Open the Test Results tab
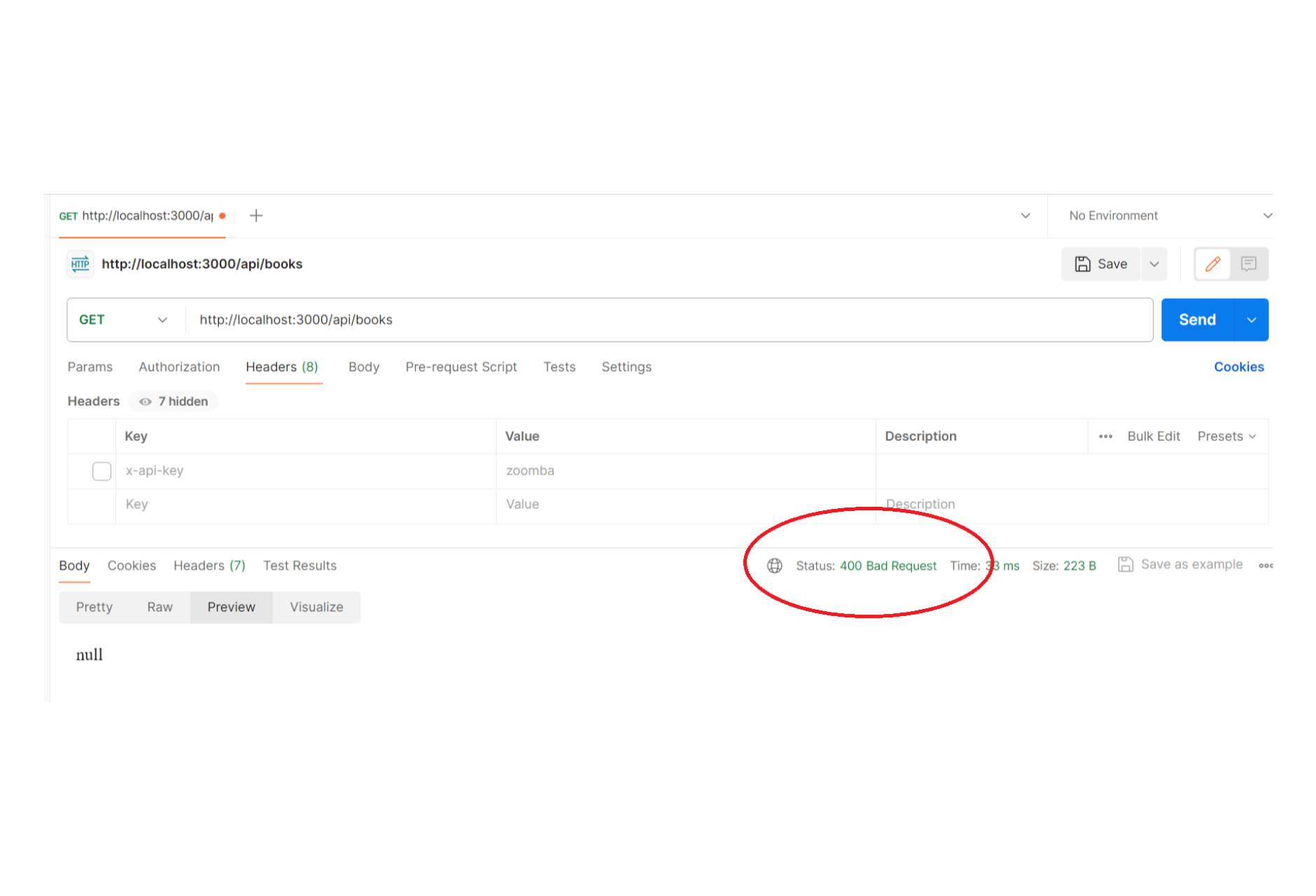Viewport: 1316px width, 896px height. pyautogui.click(x=300, y=566)
